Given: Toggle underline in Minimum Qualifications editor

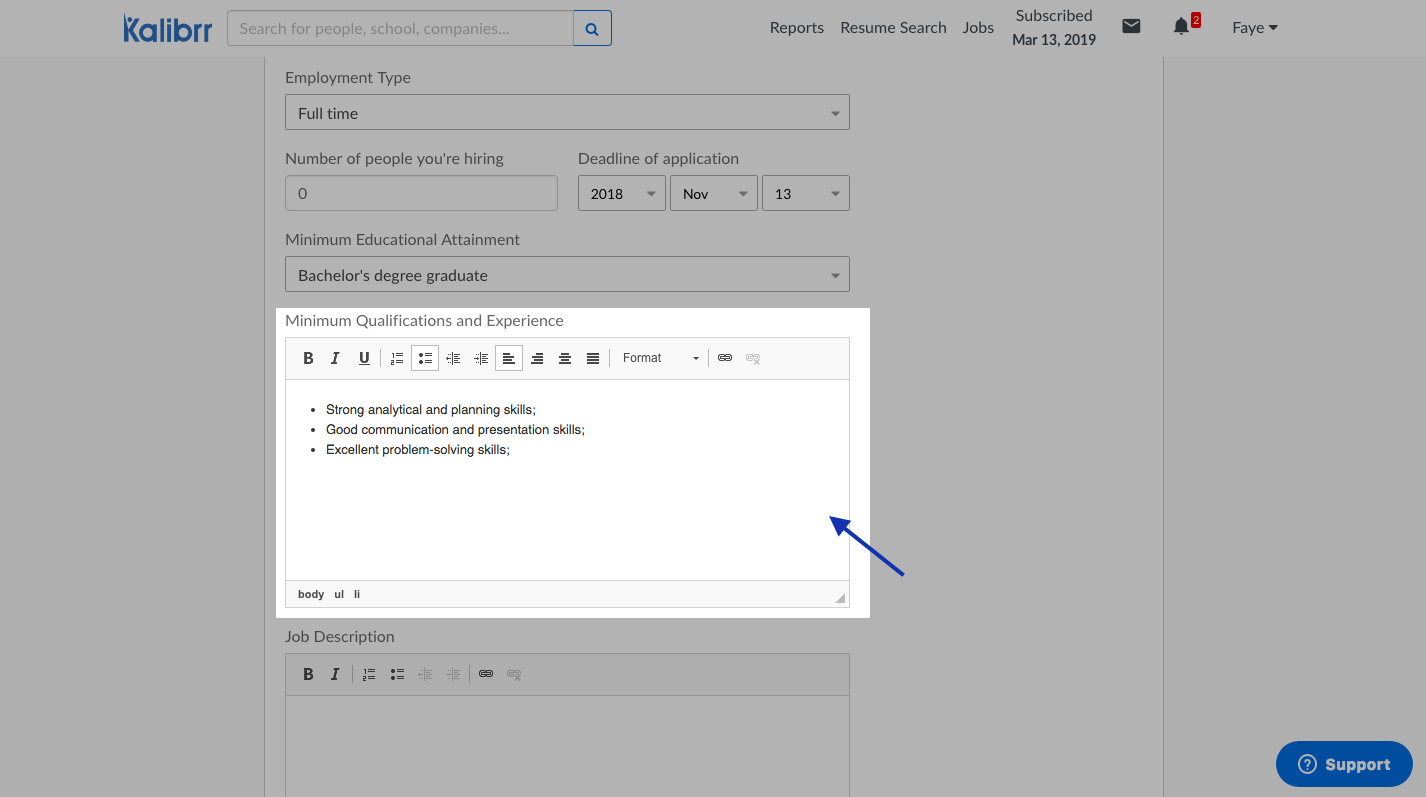Looking at the screenshot, I should pyautogui.click(x=364, y=358).
